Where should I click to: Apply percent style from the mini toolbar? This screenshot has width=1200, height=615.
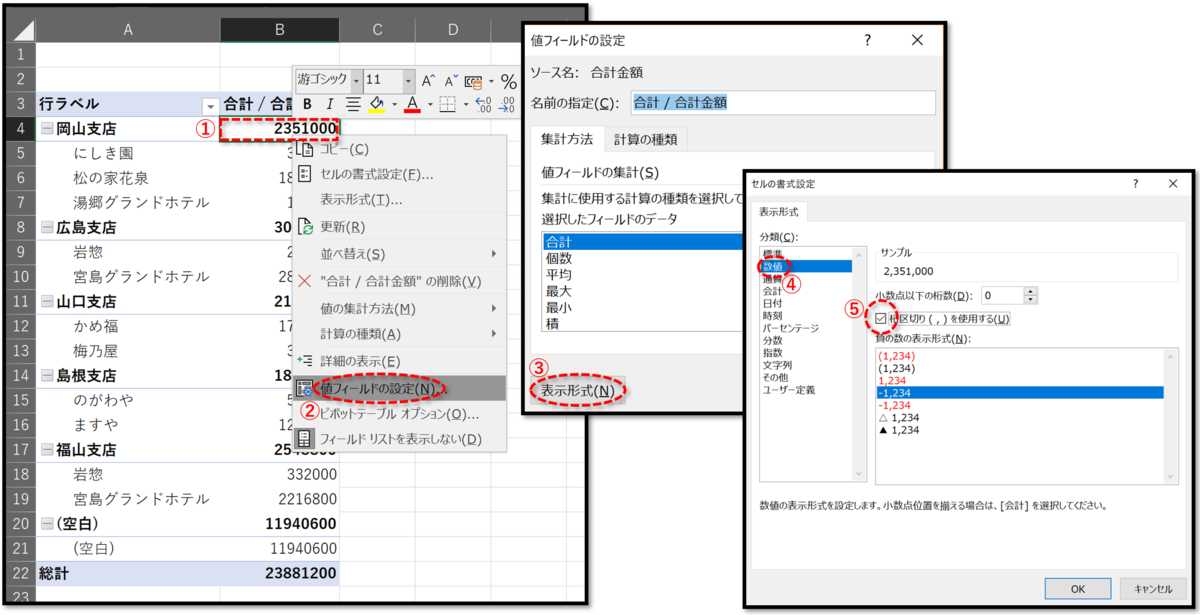tap(508, 80)
